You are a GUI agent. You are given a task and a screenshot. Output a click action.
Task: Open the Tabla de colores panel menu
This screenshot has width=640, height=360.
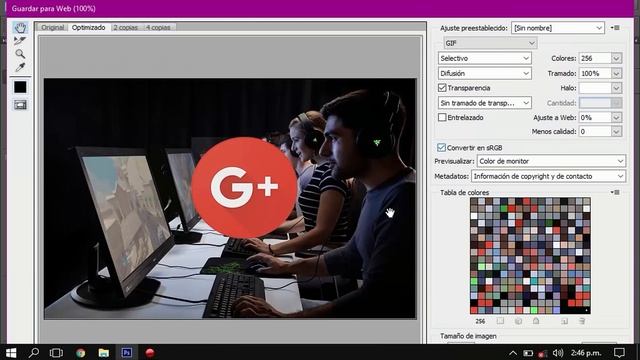pos(615,192)
